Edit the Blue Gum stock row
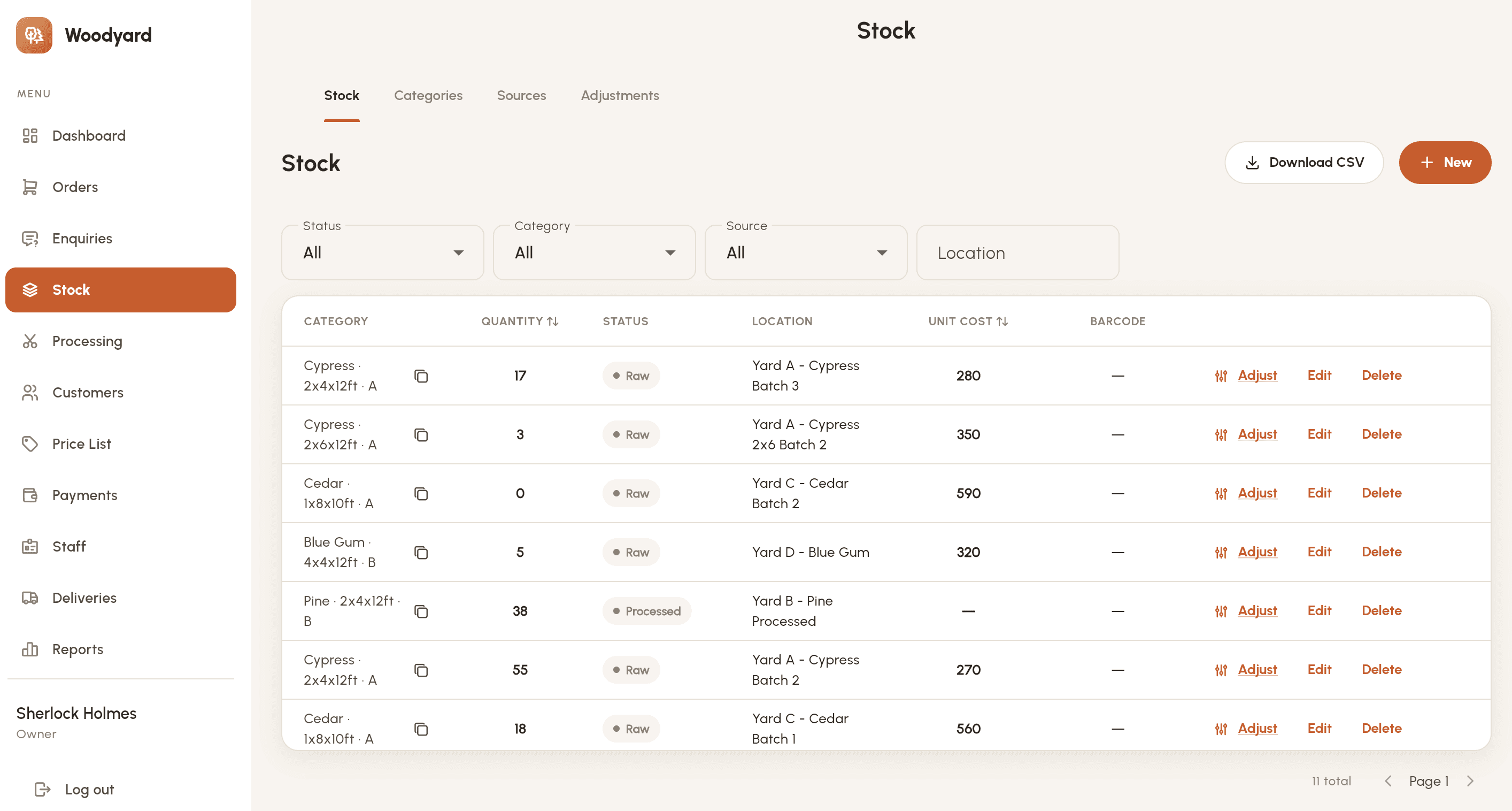1512x811 pixels. tap(1319, 552)
